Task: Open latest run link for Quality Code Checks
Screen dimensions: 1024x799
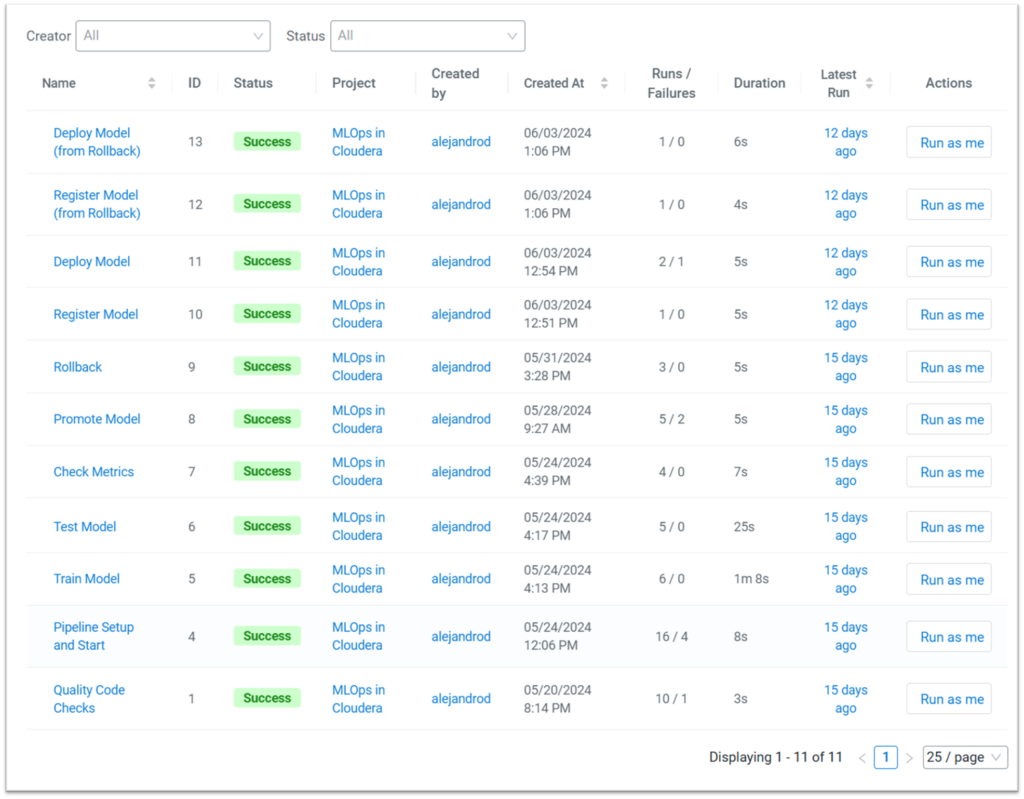Action: click(x=846, y=699)
